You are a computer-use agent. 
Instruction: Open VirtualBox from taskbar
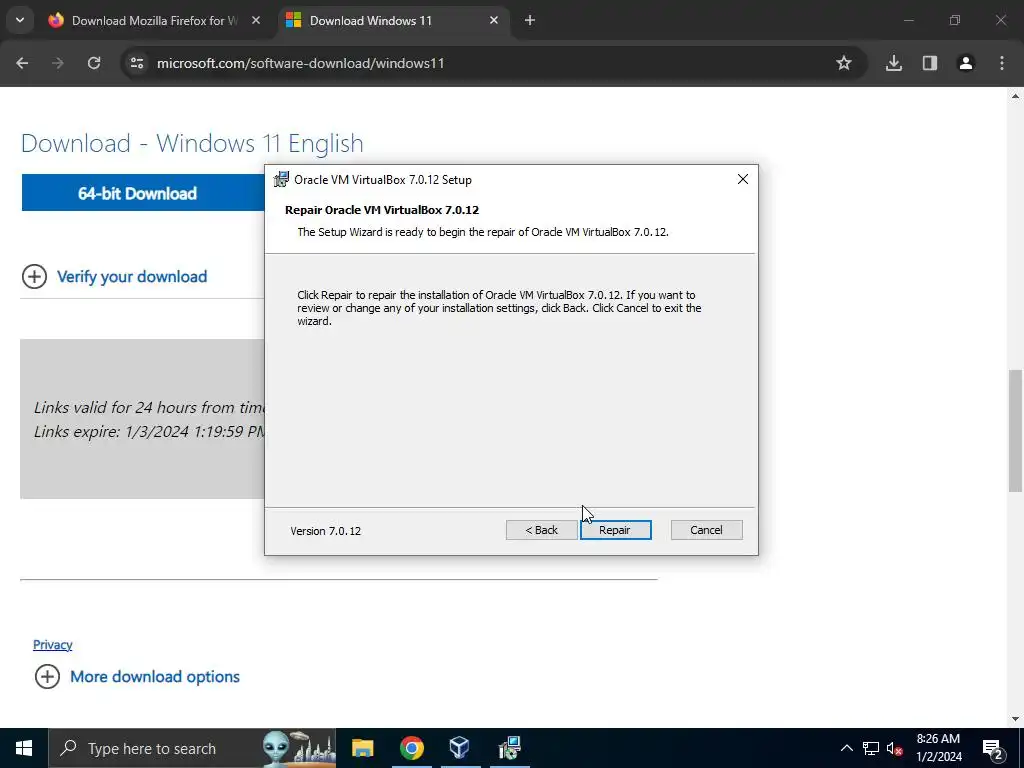tap(460, 748)
